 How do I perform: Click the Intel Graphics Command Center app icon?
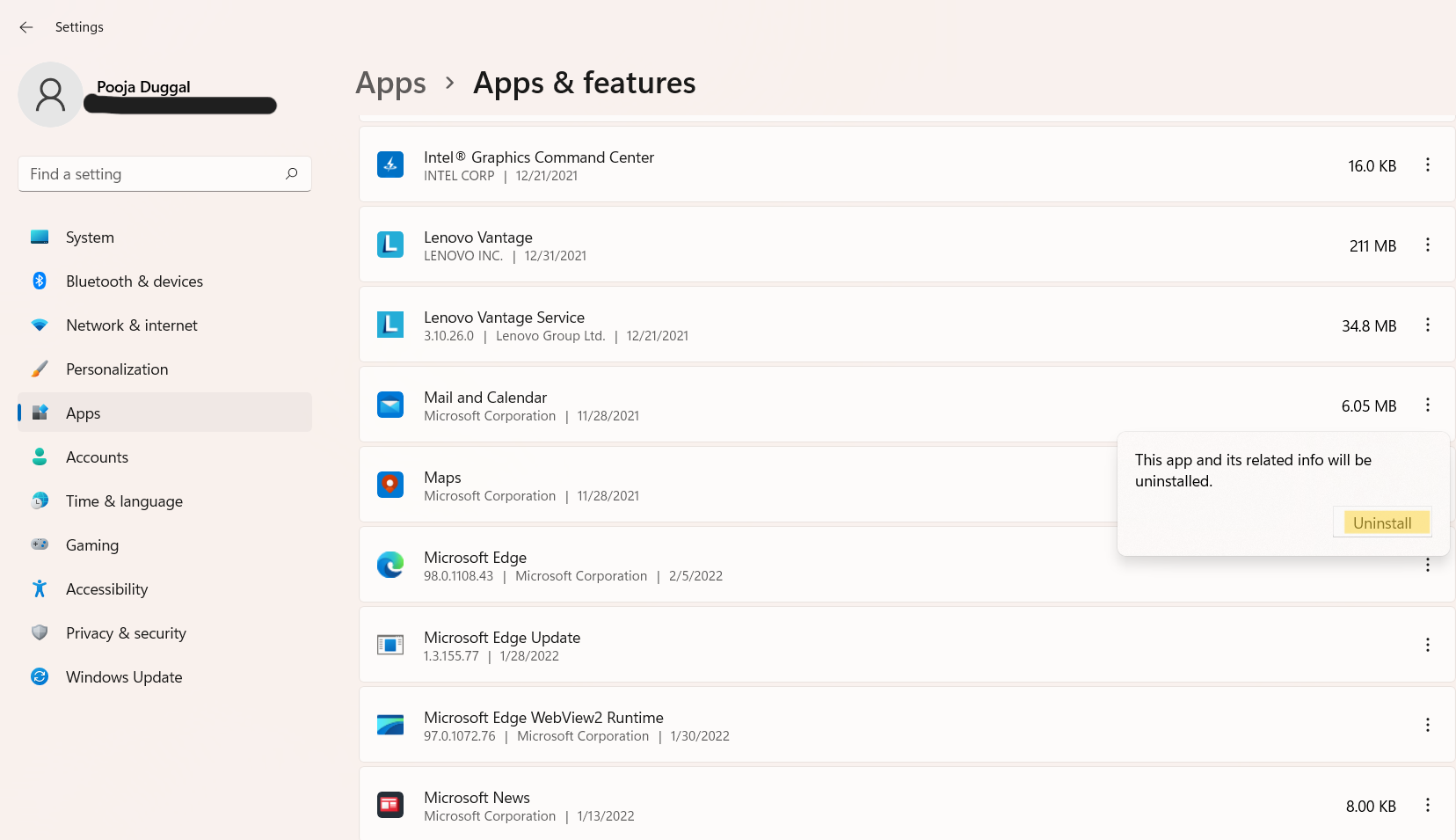[390, 164]
